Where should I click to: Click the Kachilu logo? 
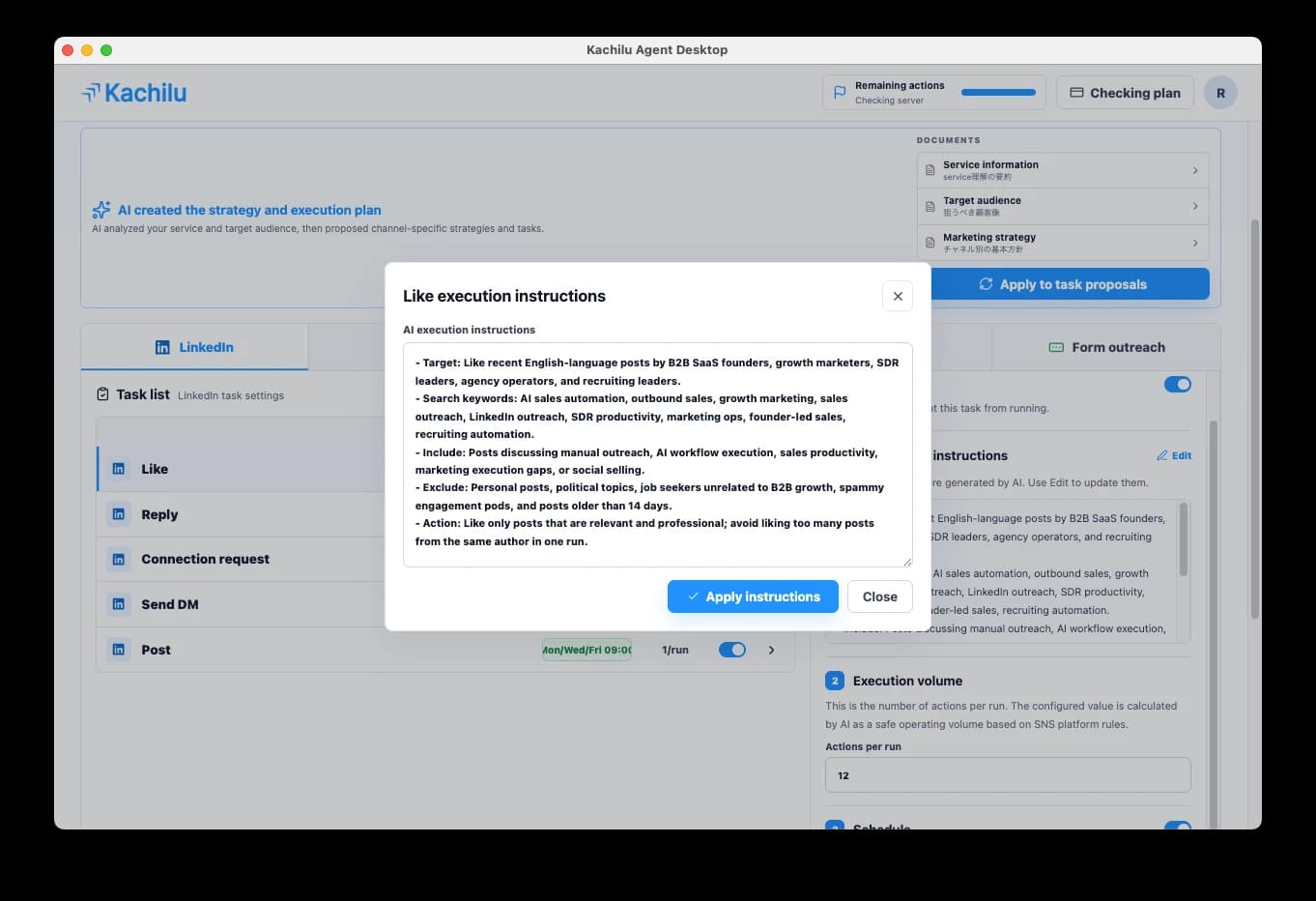(133, 93)
